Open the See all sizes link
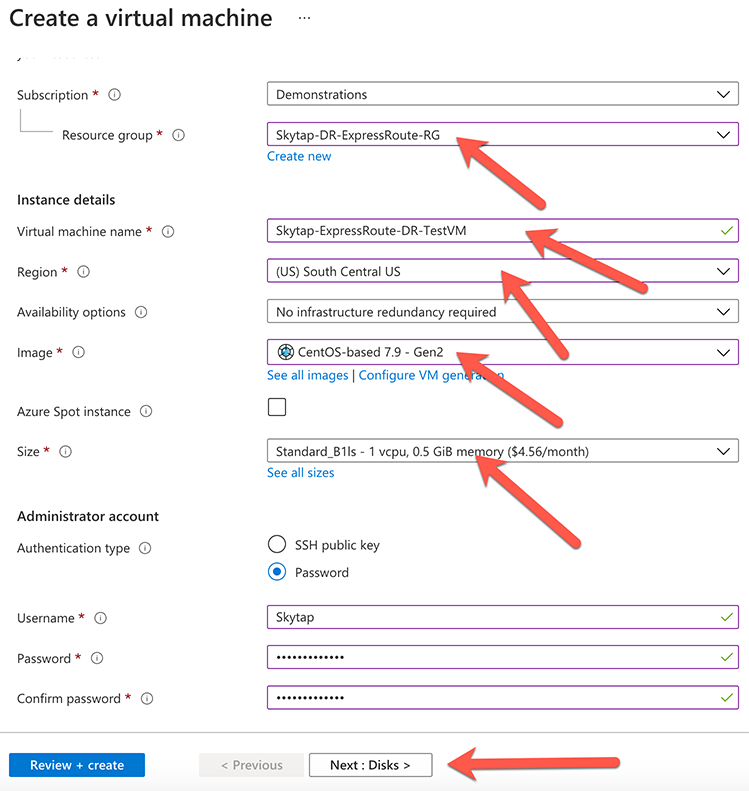This screenshot has height=791, width=749. click(301, 473)
